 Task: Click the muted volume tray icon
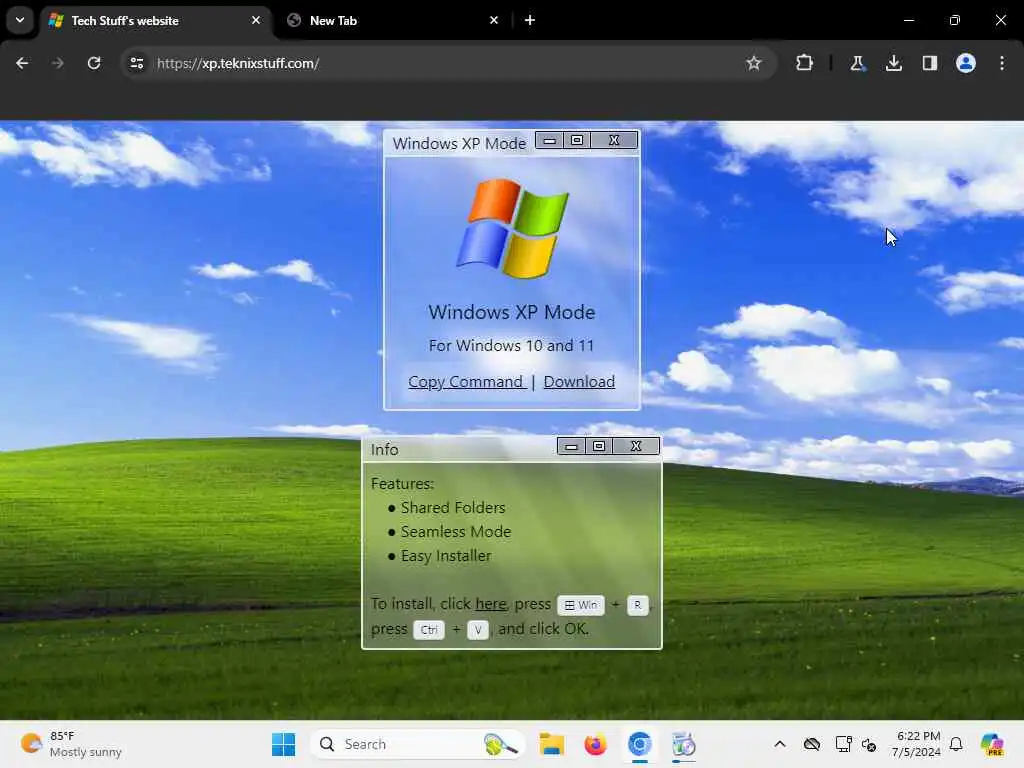click(869, 744)
